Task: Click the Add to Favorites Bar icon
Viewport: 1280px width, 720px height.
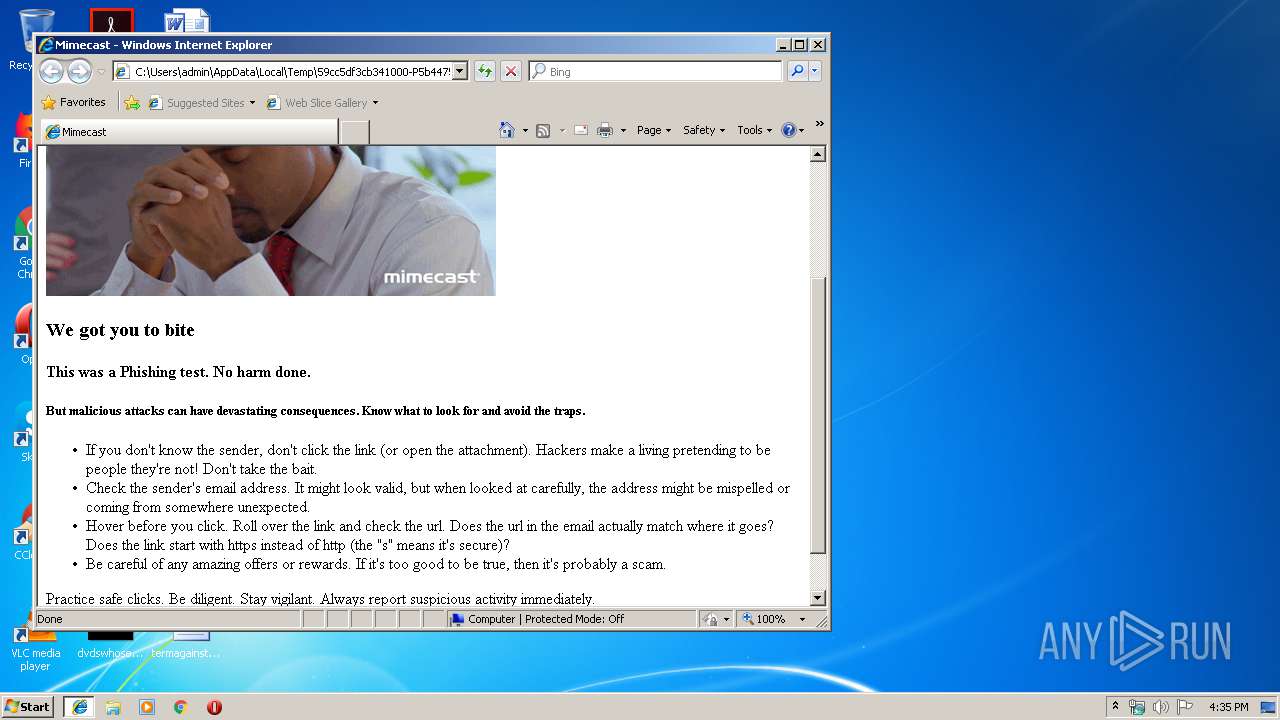Action: (x=132, y=102)
